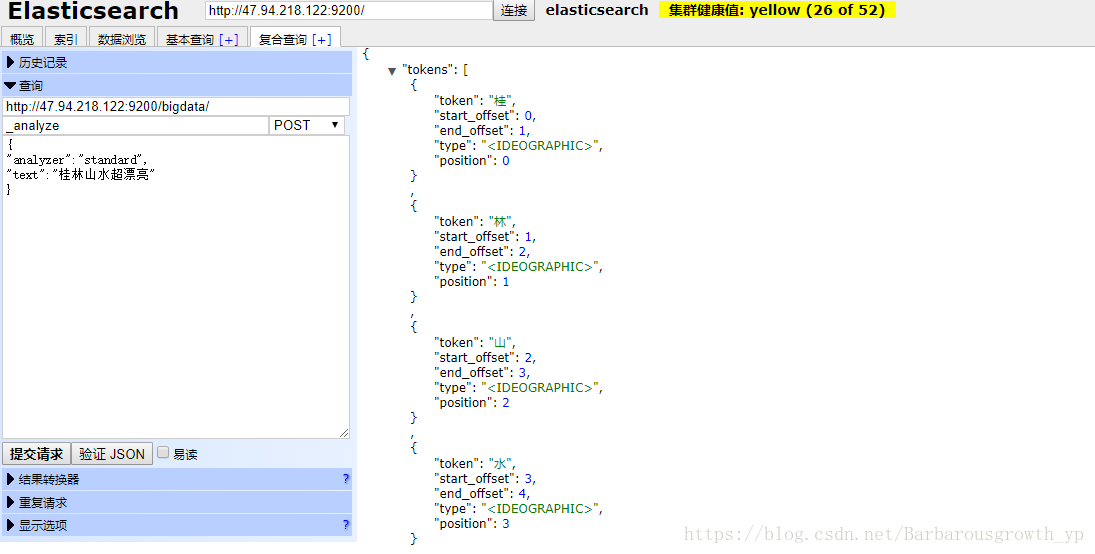
Task: Select the 复合查询 tab
Action: pyautogui.click(x=282, y=39)
